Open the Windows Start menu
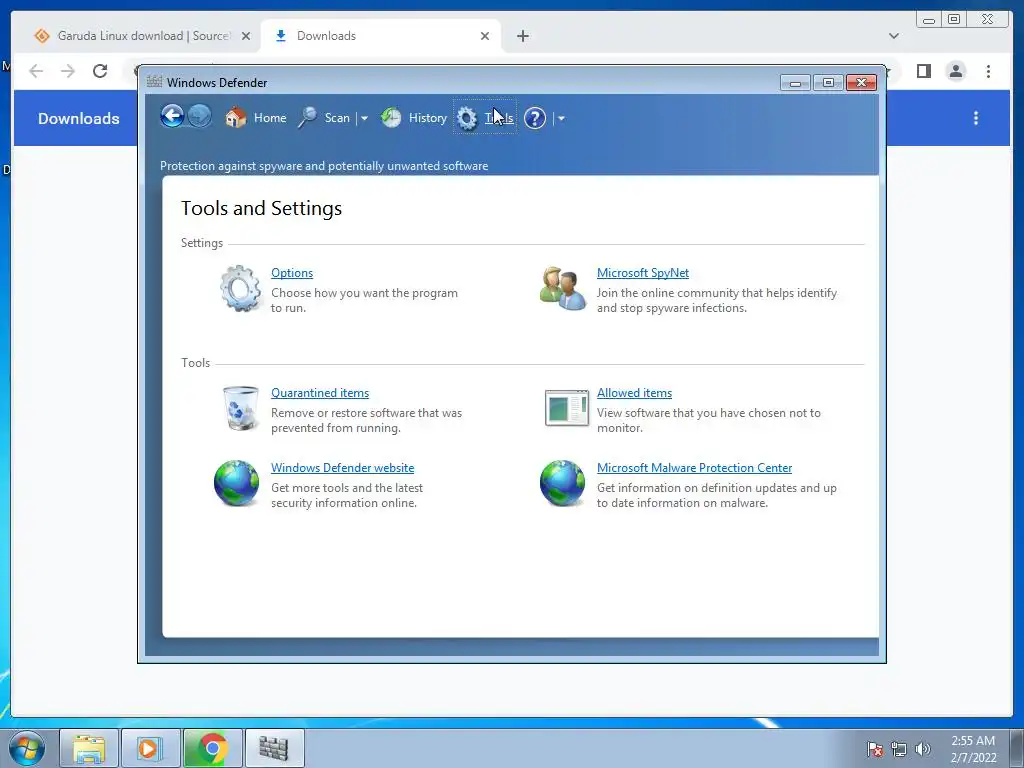 pos(27,748)
